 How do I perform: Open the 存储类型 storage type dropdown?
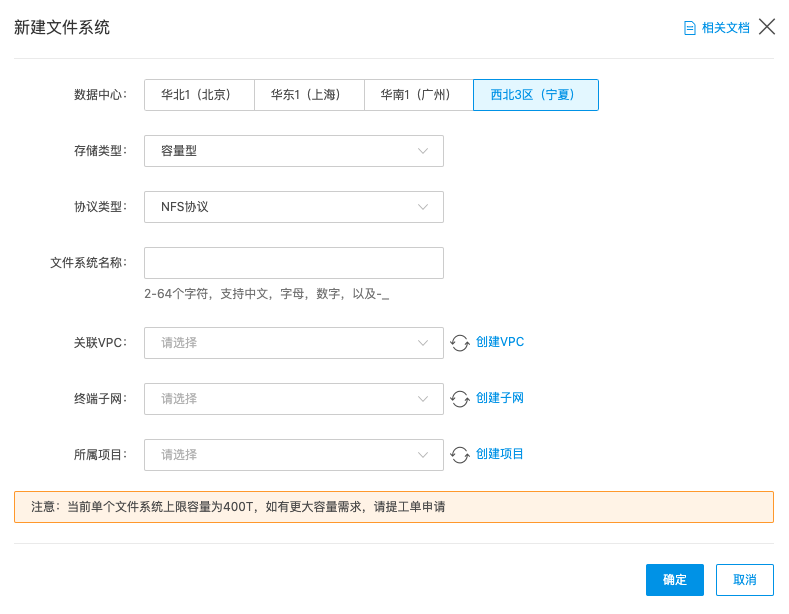pos(294,151)
